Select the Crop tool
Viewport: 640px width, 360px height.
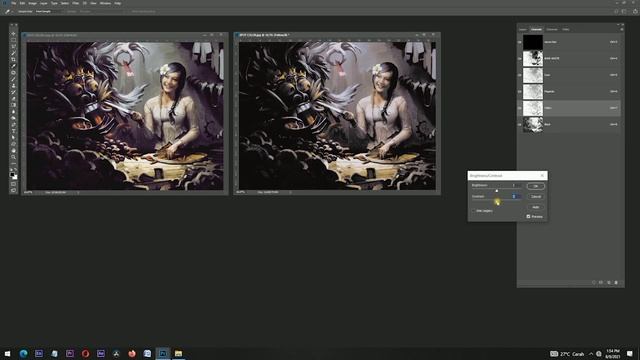(x=13, y=60)
